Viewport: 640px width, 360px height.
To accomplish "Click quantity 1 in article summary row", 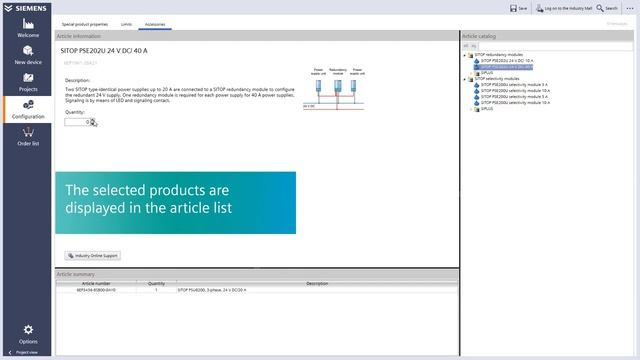I will pos(156,290).
